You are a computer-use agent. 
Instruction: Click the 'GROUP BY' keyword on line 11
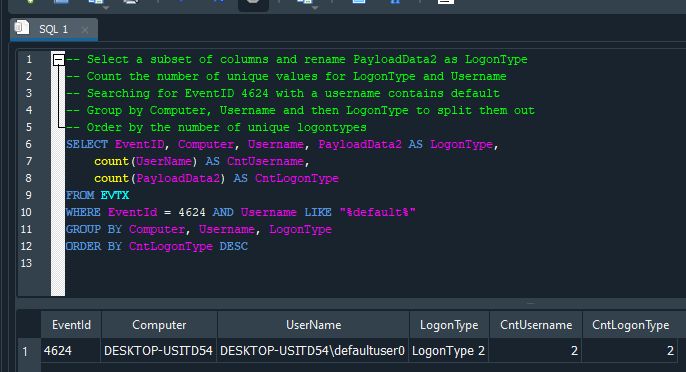(x=94, y=229)
